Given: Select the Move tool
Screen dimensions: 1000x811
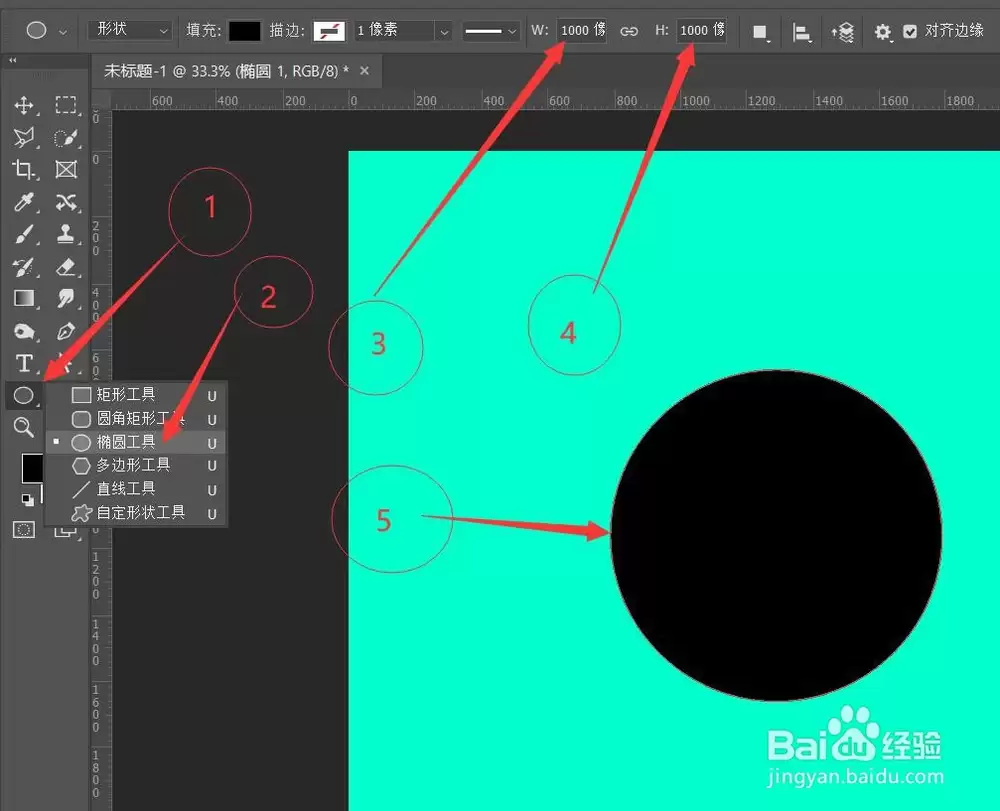Looking at the screenshot, I should tap(24, 105).
